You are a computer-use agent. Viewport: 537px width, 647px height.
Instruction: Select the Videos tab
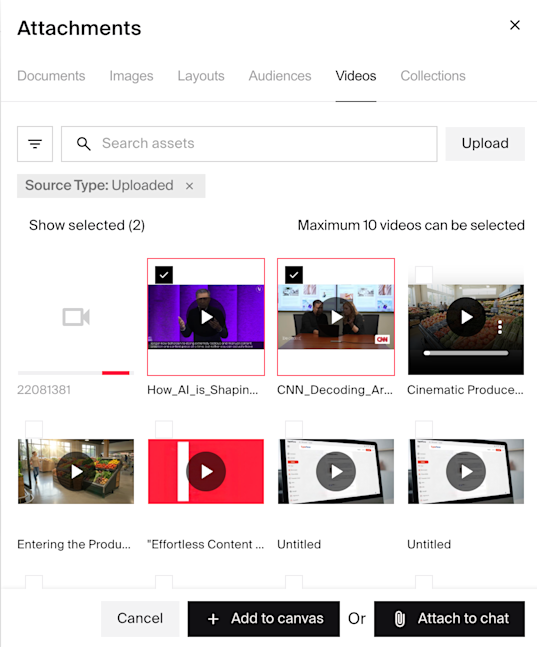click(356, 76)
